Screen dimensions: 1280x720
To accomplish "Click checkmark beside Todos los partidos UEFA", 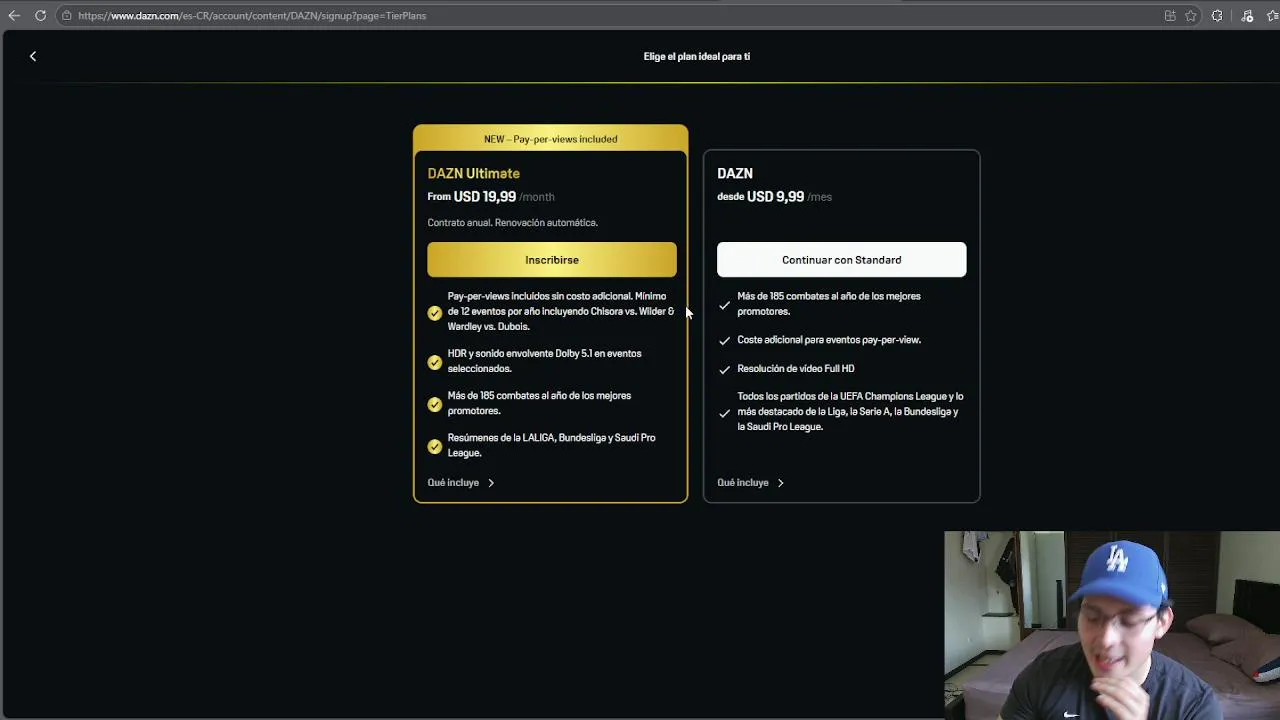I will pyautogui.click(x=725, y=413).
